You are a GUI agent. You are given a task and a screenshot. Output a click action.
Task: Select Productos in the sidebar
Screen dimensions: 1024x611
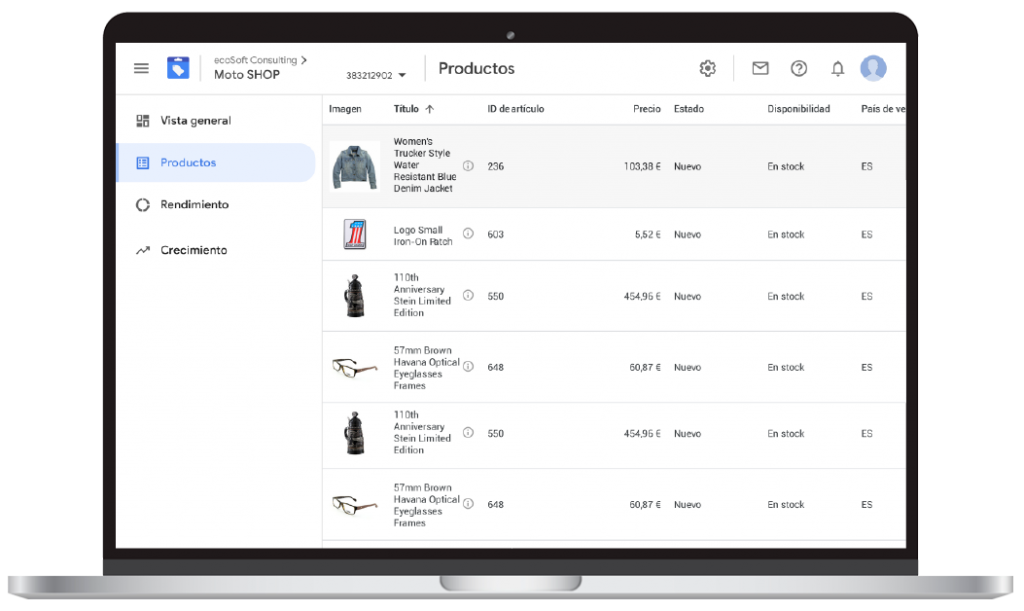tap(188, 163)
